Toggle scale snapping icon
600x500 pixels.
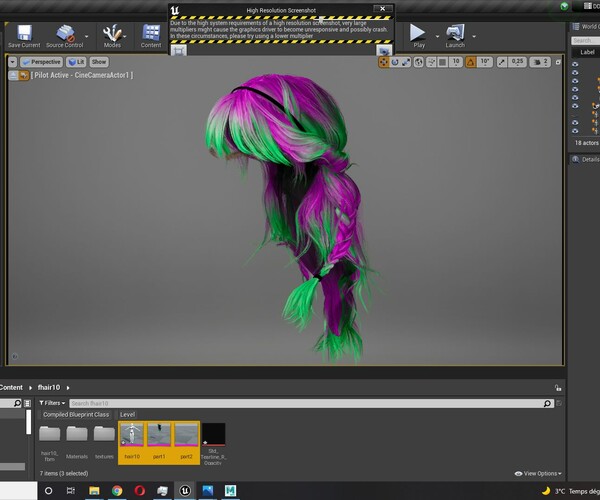(x=502, y=62)
